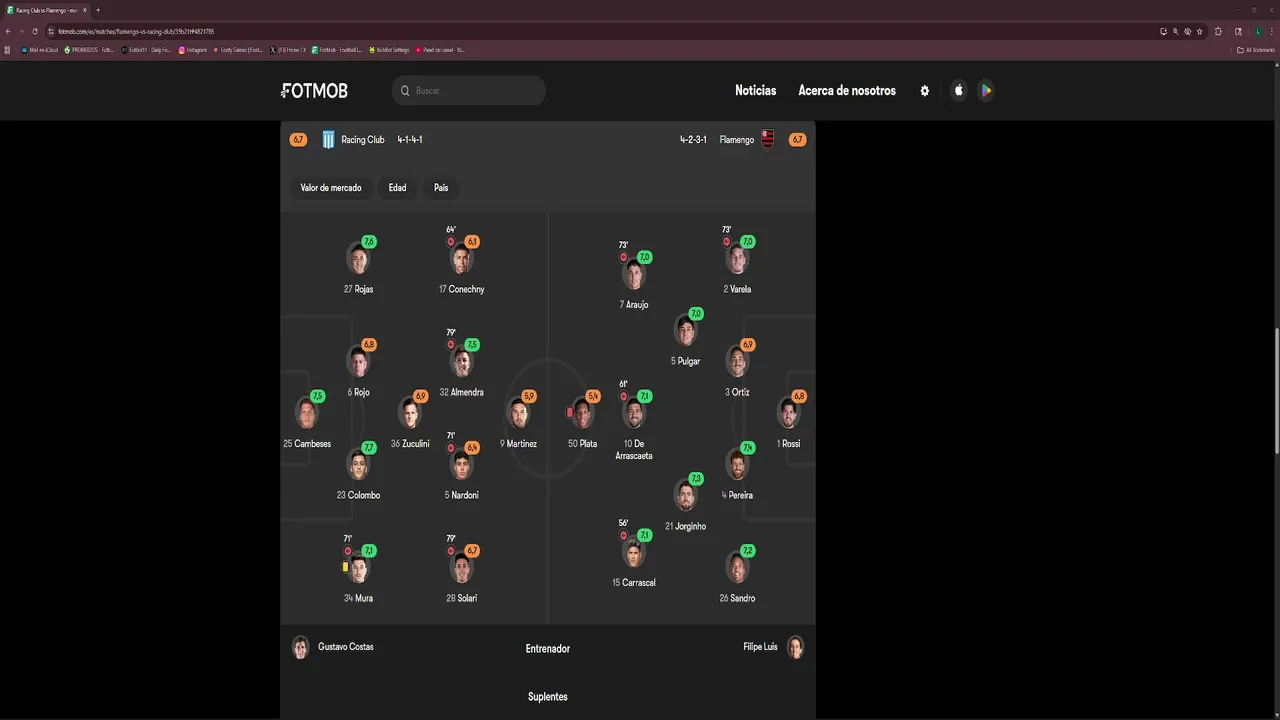Click the name 27 Rojas
The image size is (1280, 720).
(358, 290)
